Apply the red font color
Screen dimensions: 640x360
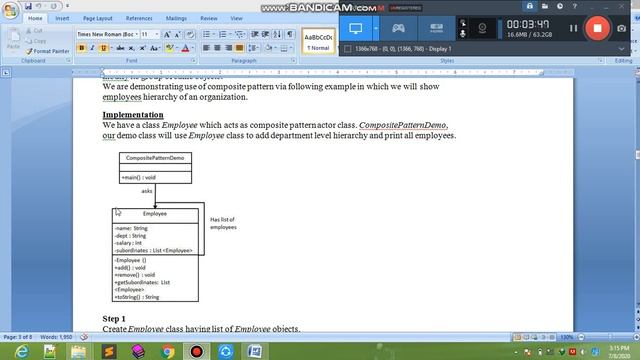185,48
